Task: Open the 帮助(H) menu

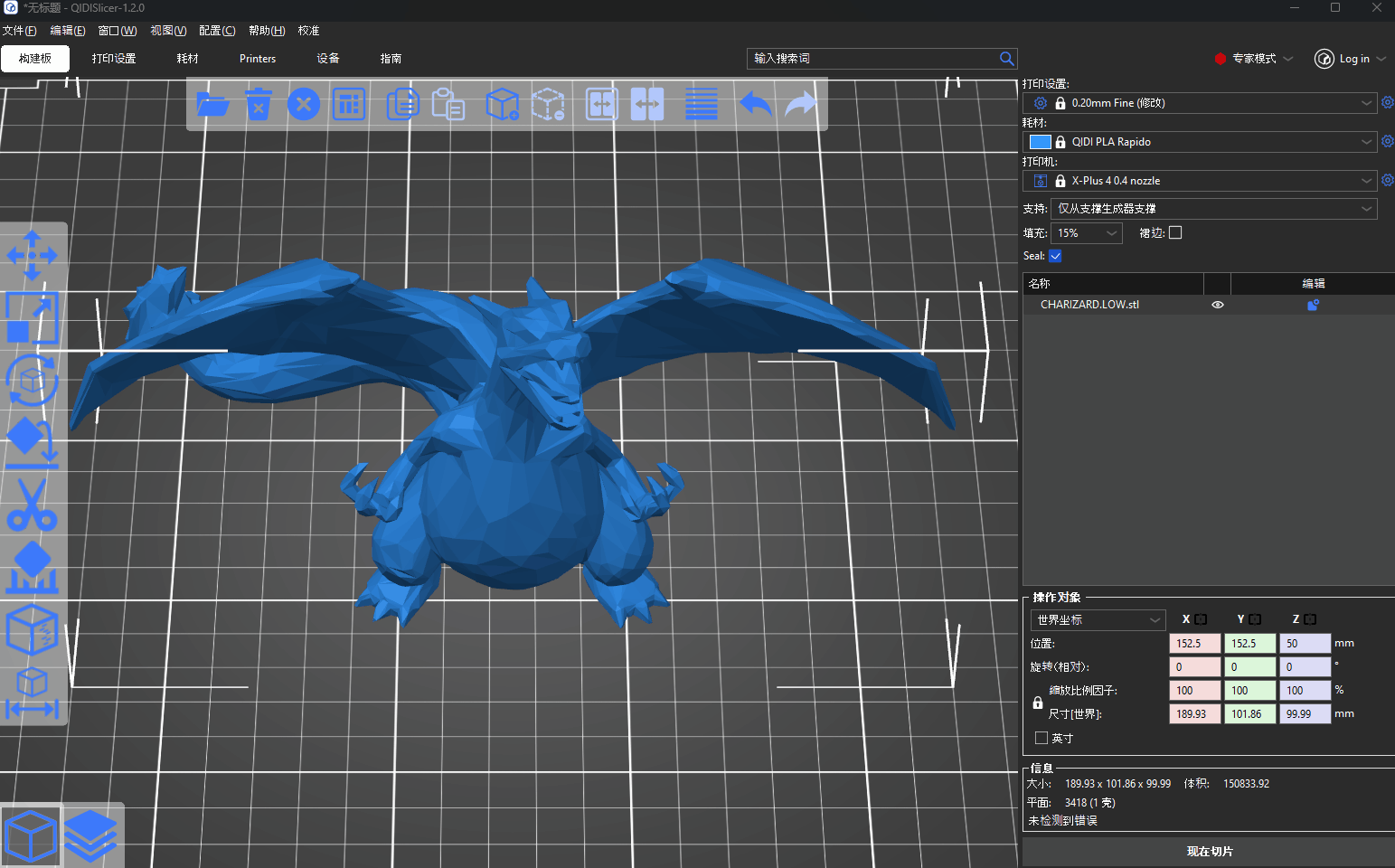Action: 267,31
